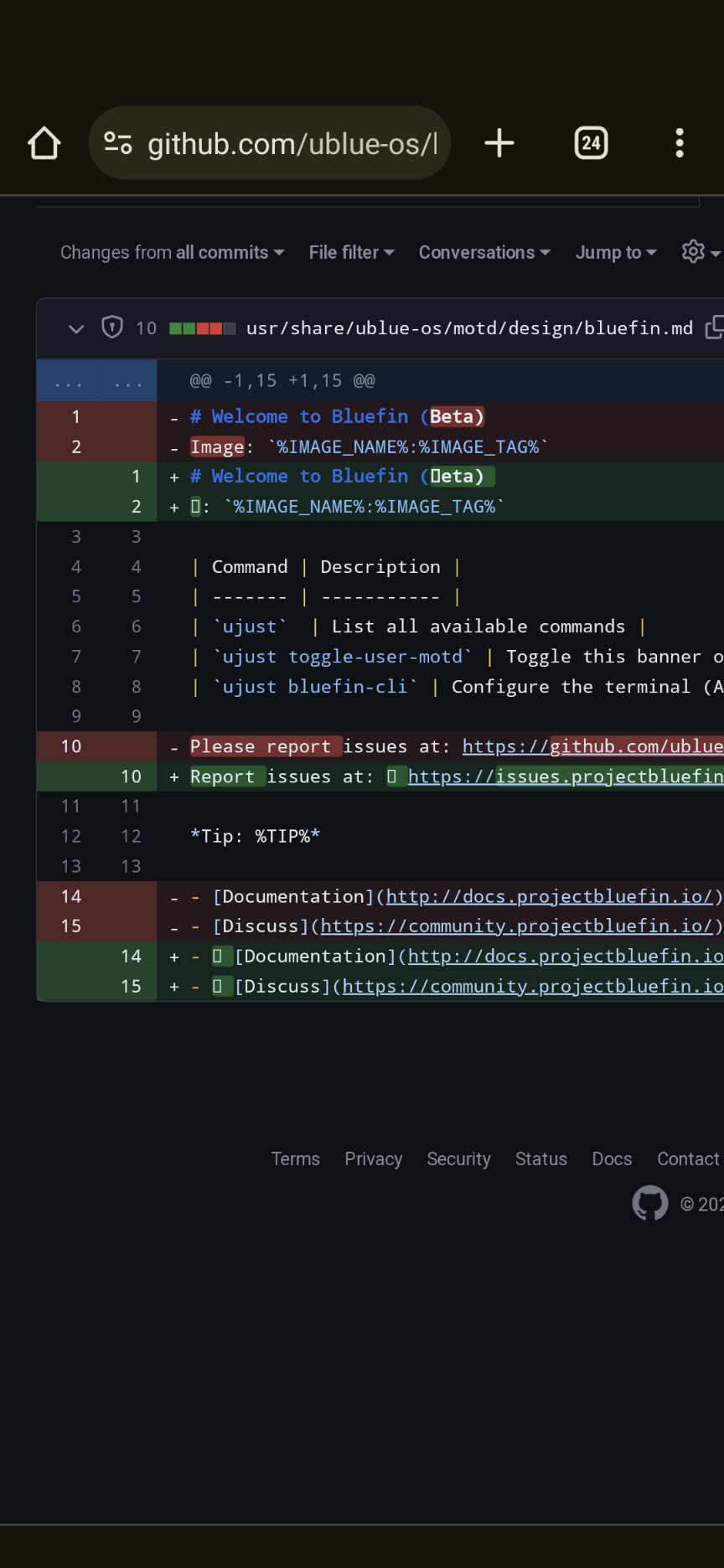
Task: Collapse the bluefin.md file diff
Action: coord(76,328)
